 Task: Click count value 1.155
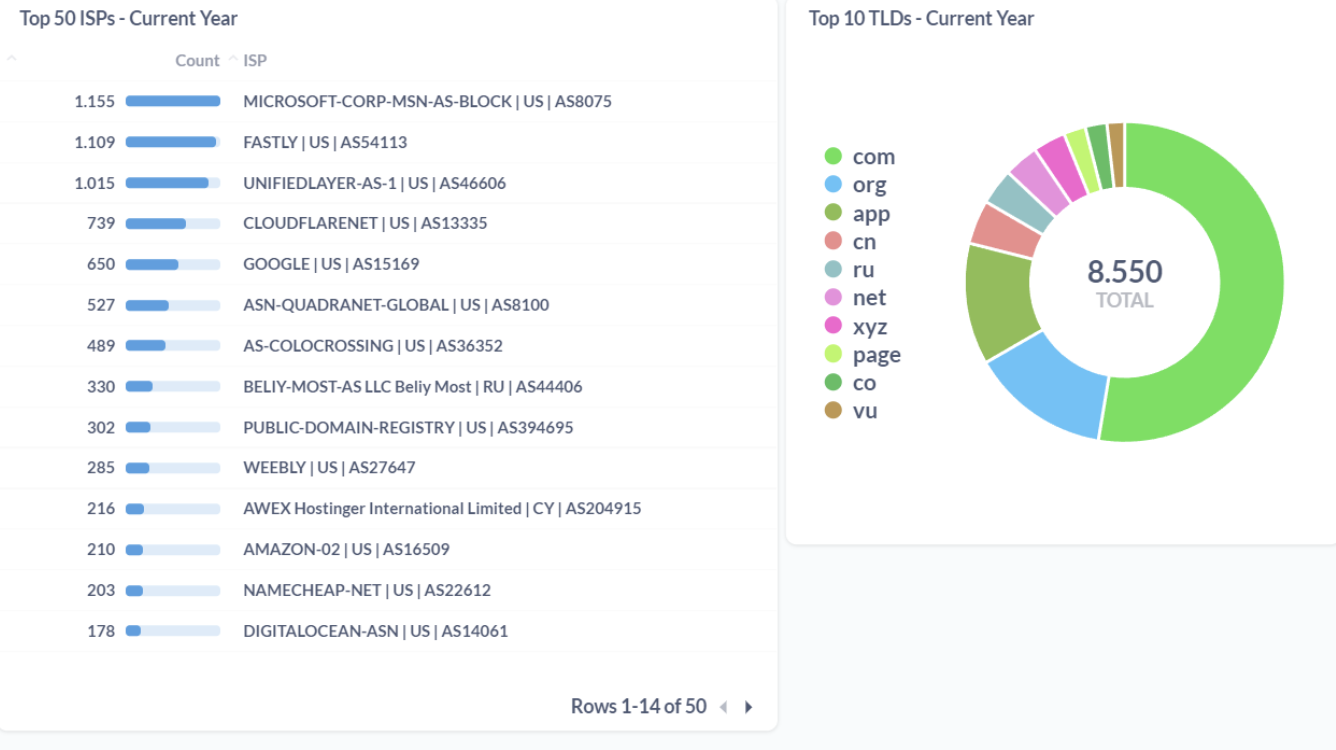tap(95, 101)
